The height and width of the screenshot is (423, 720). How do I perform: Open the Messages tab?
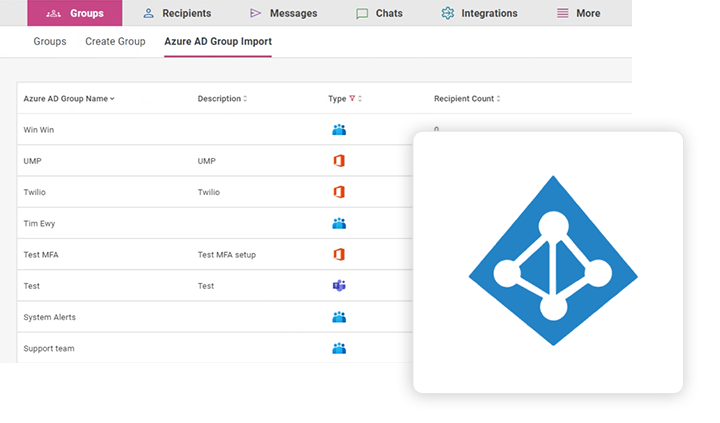click(x=283, y=13)
